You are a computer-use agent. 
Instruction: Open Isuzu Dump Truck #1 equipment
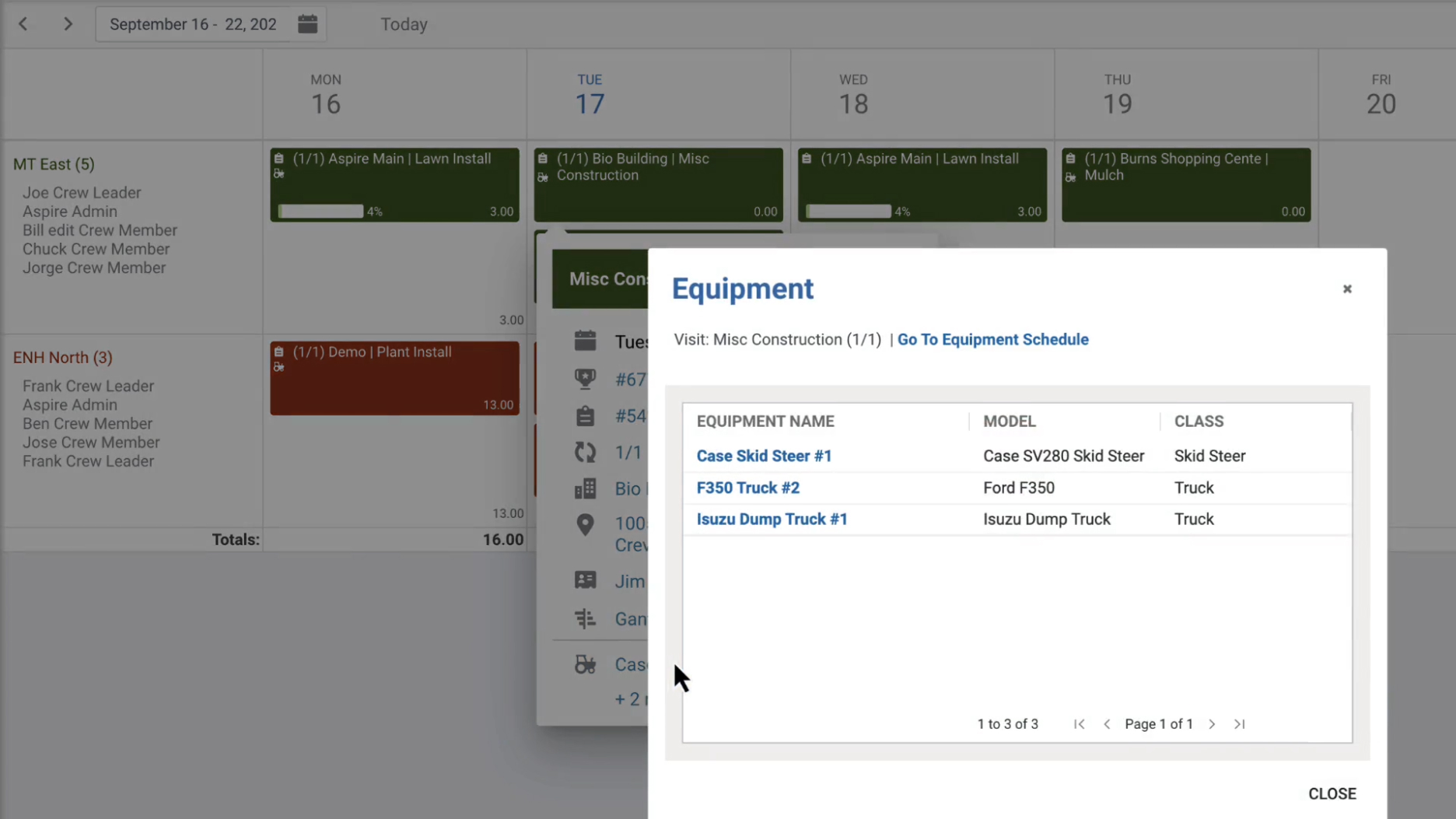772,519
